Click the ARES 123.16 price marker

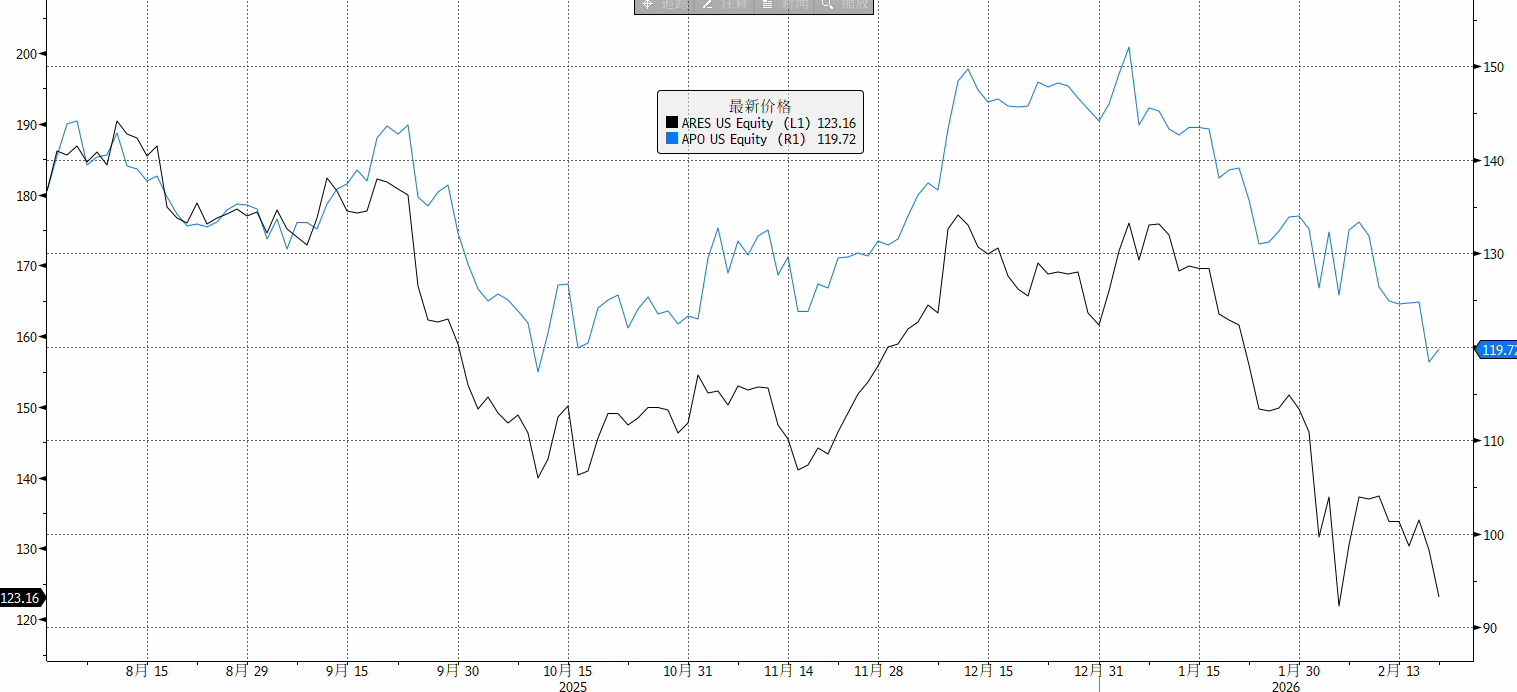[x=20, y=598]
